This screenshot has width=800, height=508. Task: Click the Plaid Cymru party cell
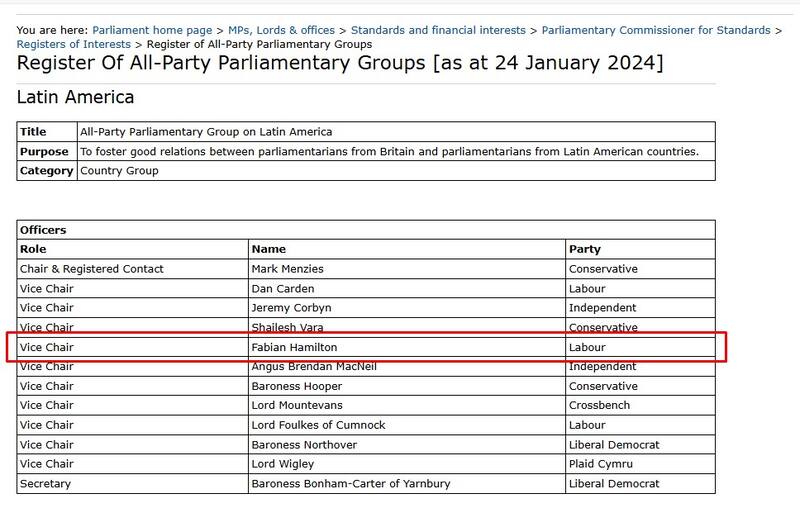point(601,465)
